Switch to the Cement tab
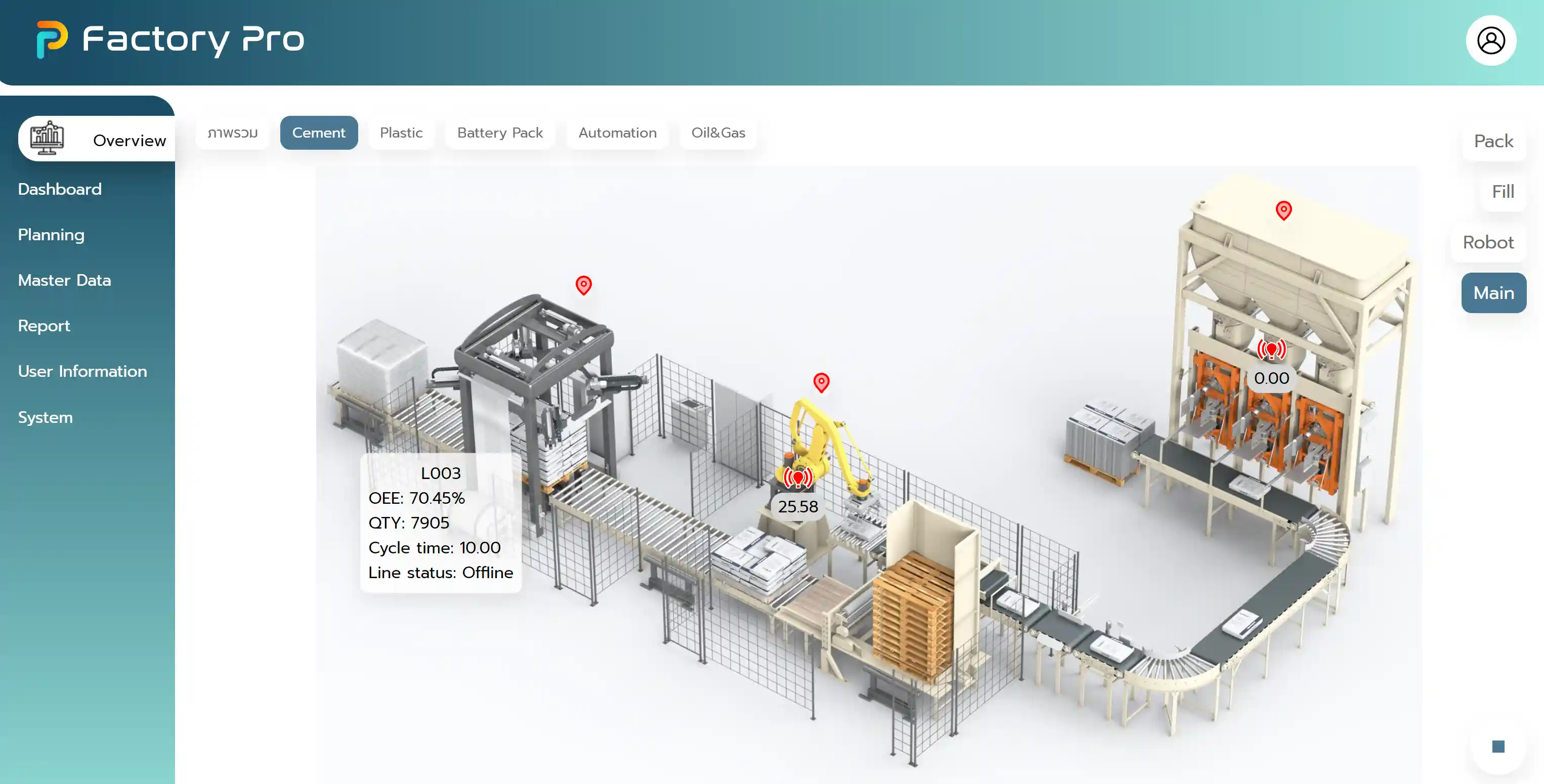This screenshot has width=1544, height=784. point(319,133)
